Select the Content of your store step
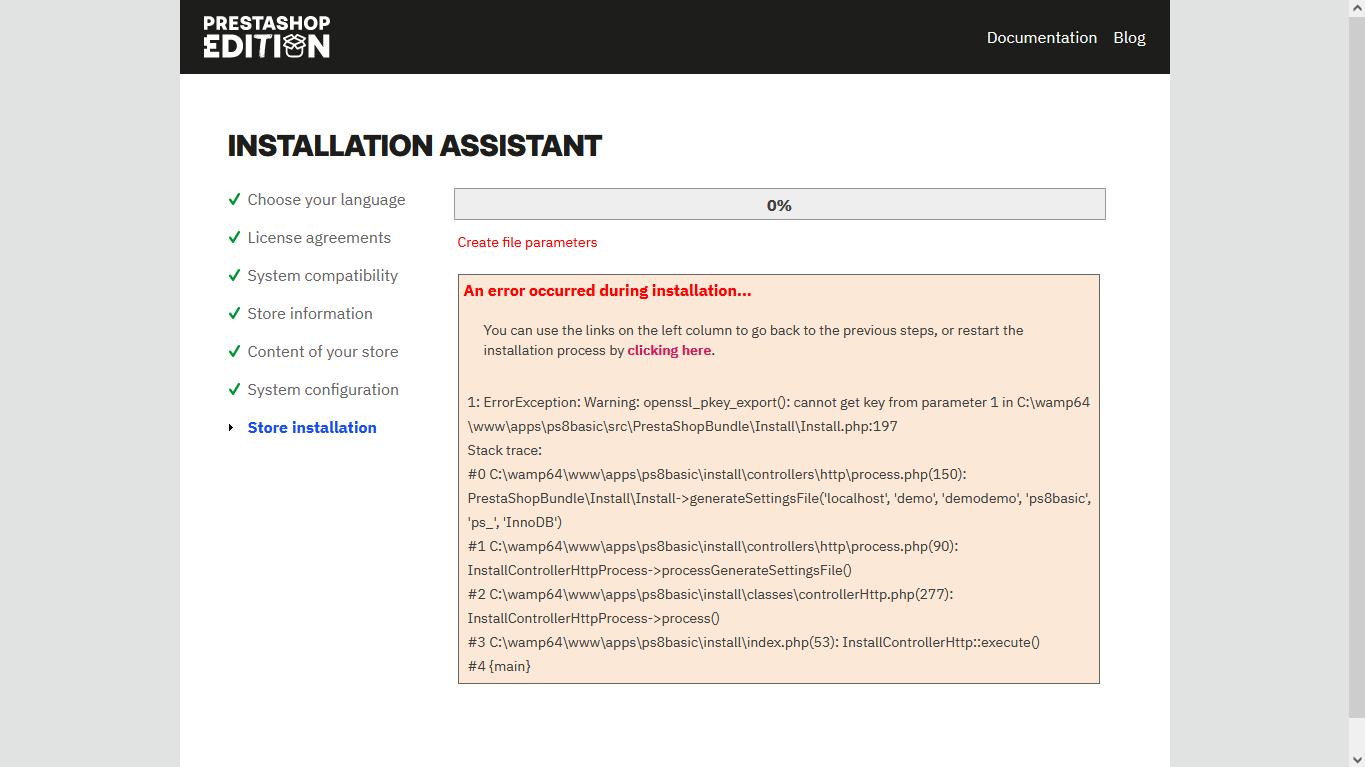The image size is (1365, 767). pos(323,352)
